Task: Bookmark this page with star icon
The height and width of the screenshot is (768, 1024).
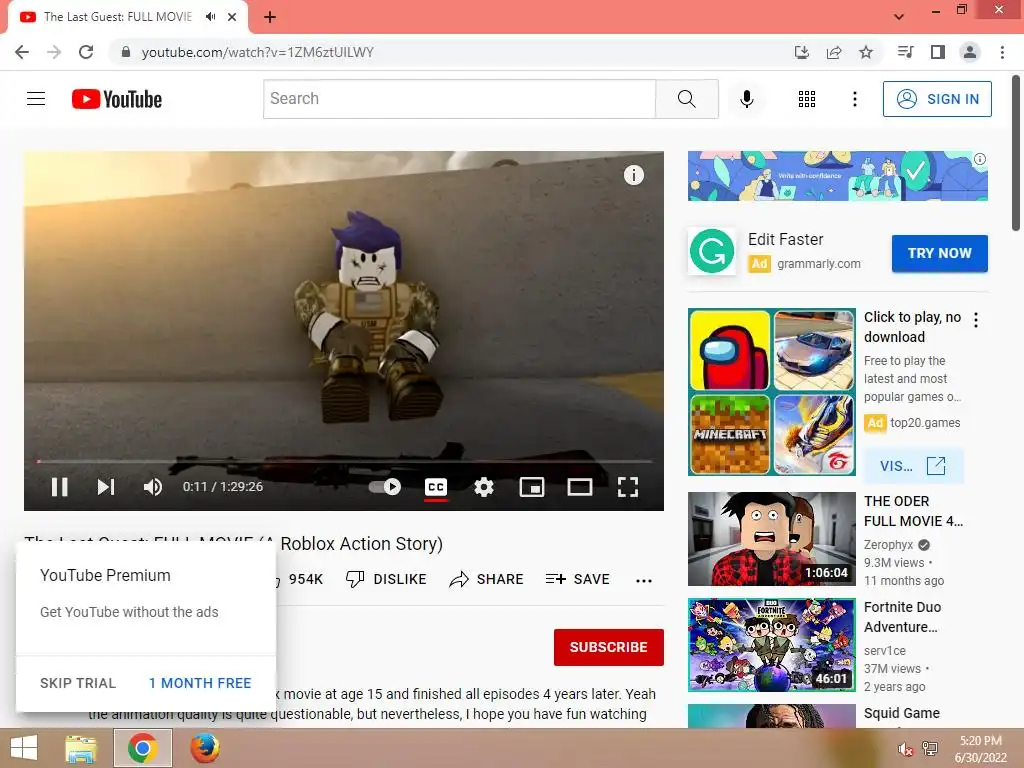Action: (866, 52)
